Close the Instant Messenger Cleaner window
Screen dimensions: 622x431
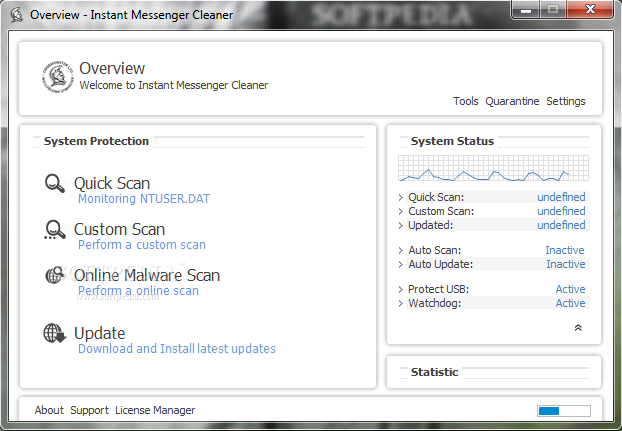590,10
